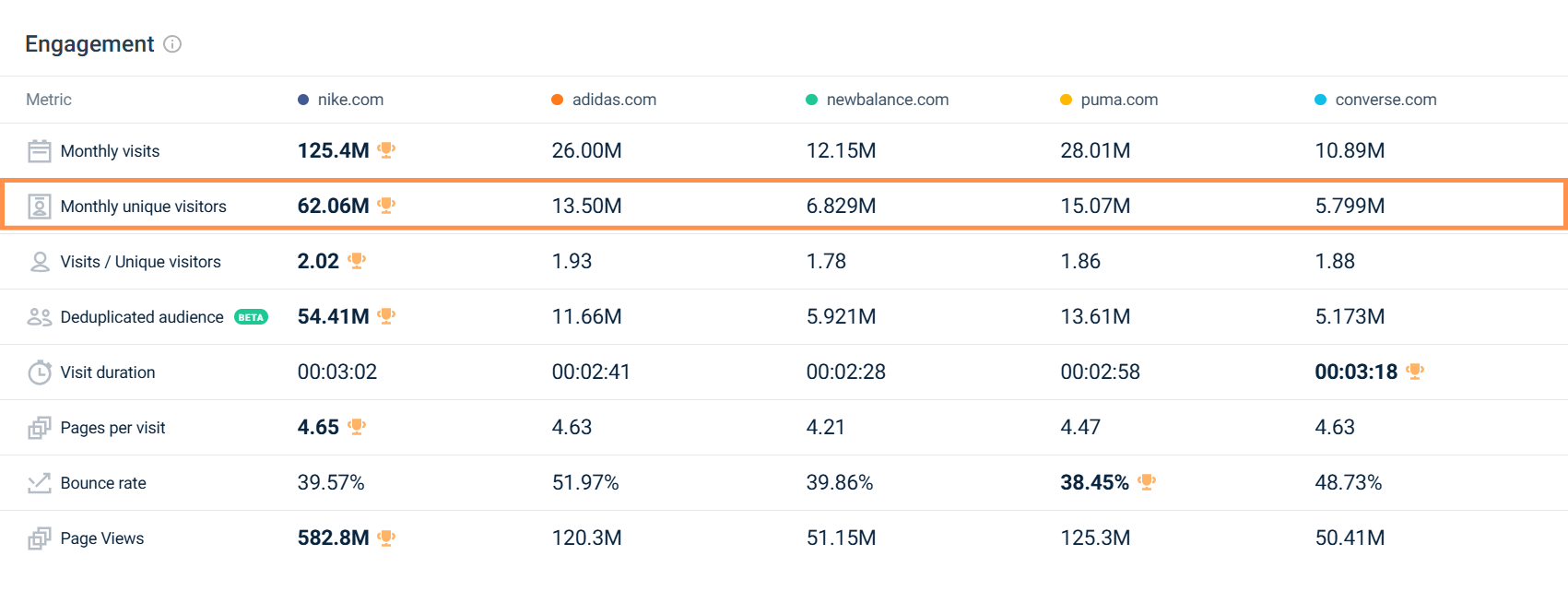
Task: Click the Visit duration clock icon
Action: [40, 372]
